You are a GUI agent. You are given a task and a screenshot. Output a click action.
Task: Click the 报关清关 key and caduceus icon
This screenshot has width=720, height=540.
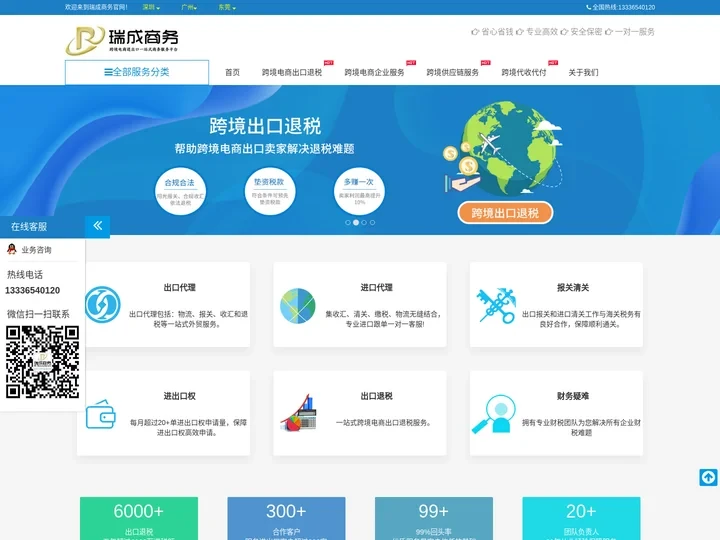point(496,305)
